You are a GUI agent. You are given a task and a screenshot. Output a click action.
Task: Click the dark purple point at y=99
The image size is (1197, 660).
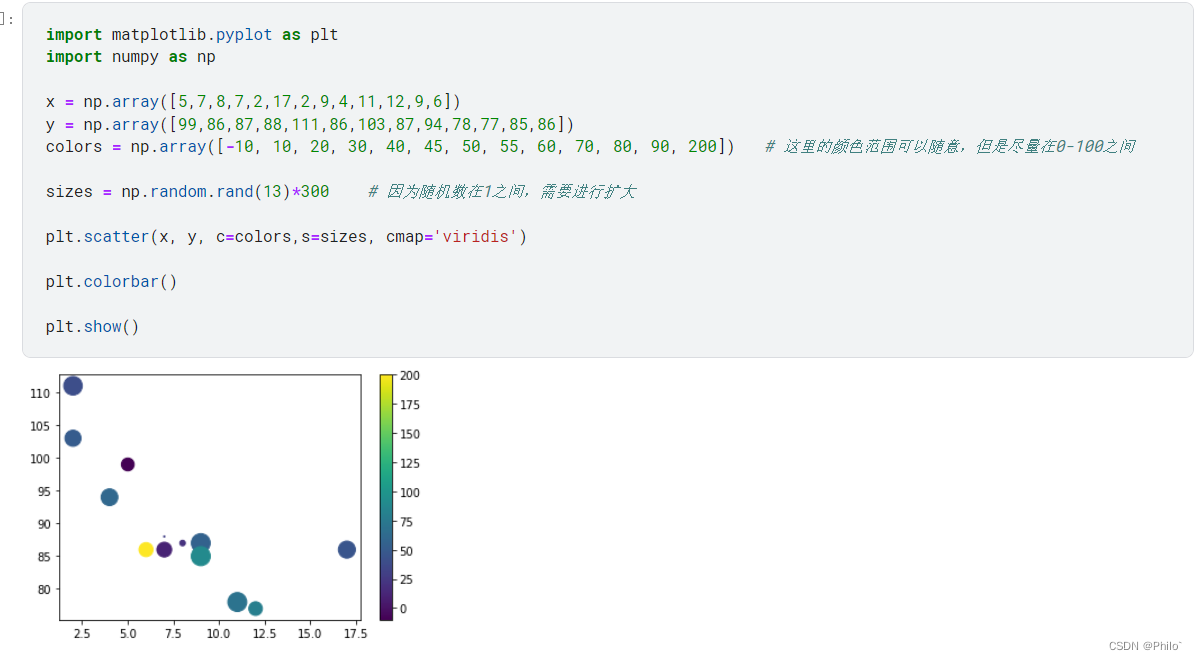127,465
